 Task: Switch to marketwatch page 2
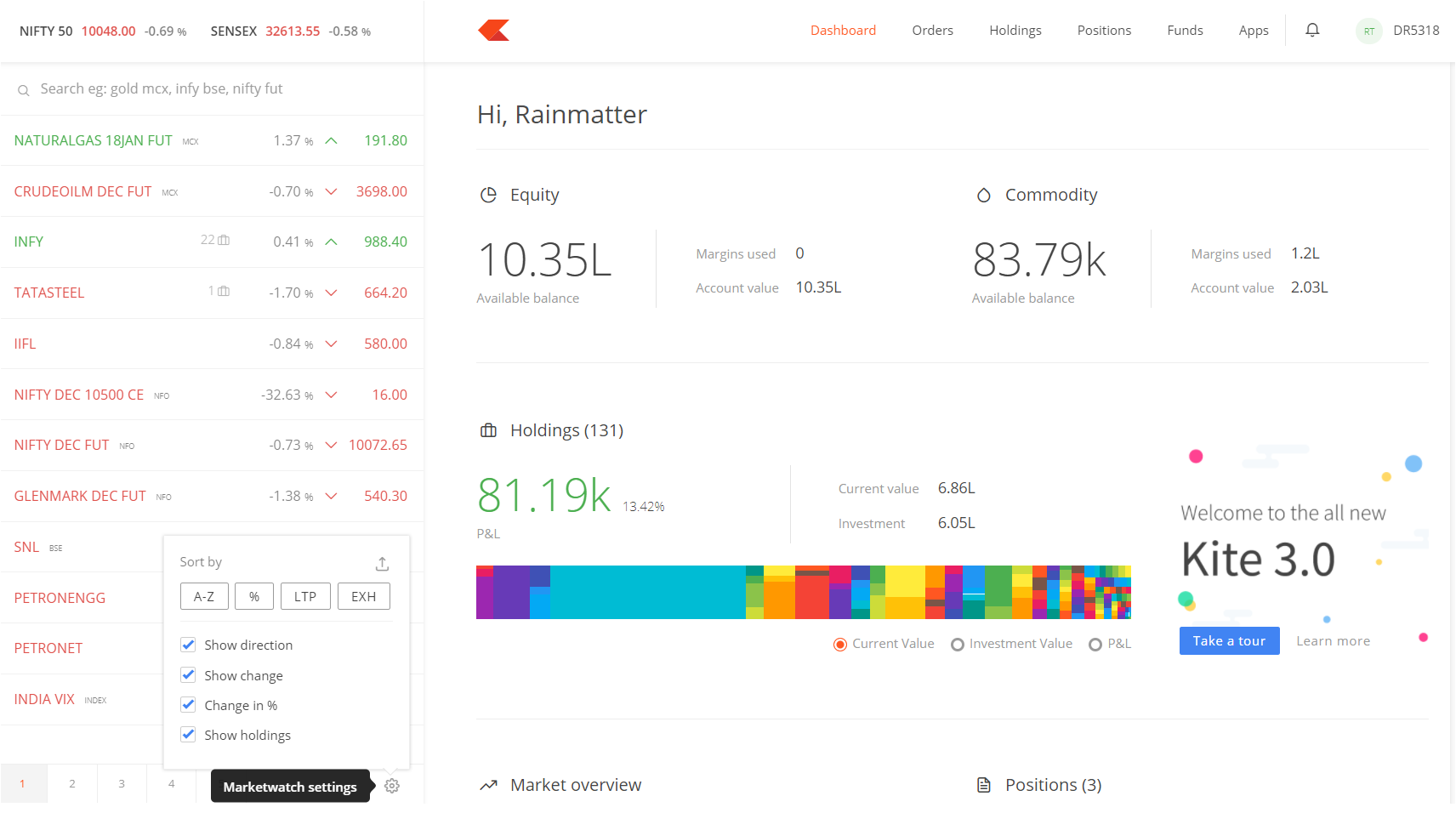tap(72, 784)
